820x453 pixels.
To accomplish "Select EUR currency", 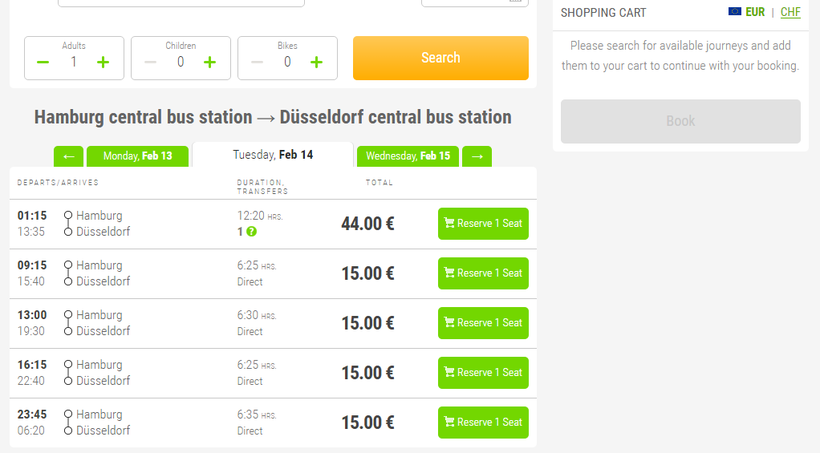I will 748,12.
